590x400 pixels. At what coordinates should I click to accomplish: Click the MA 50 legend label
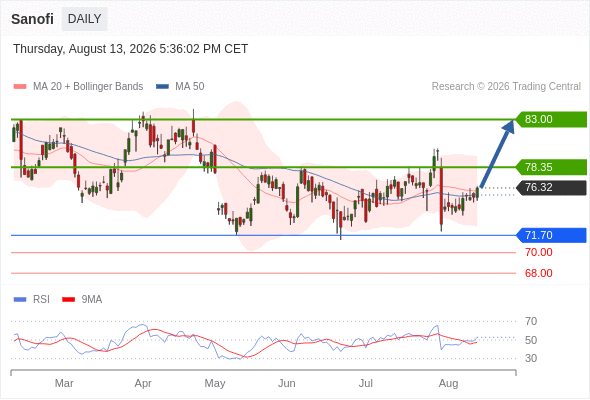click(x=190, y=87)
